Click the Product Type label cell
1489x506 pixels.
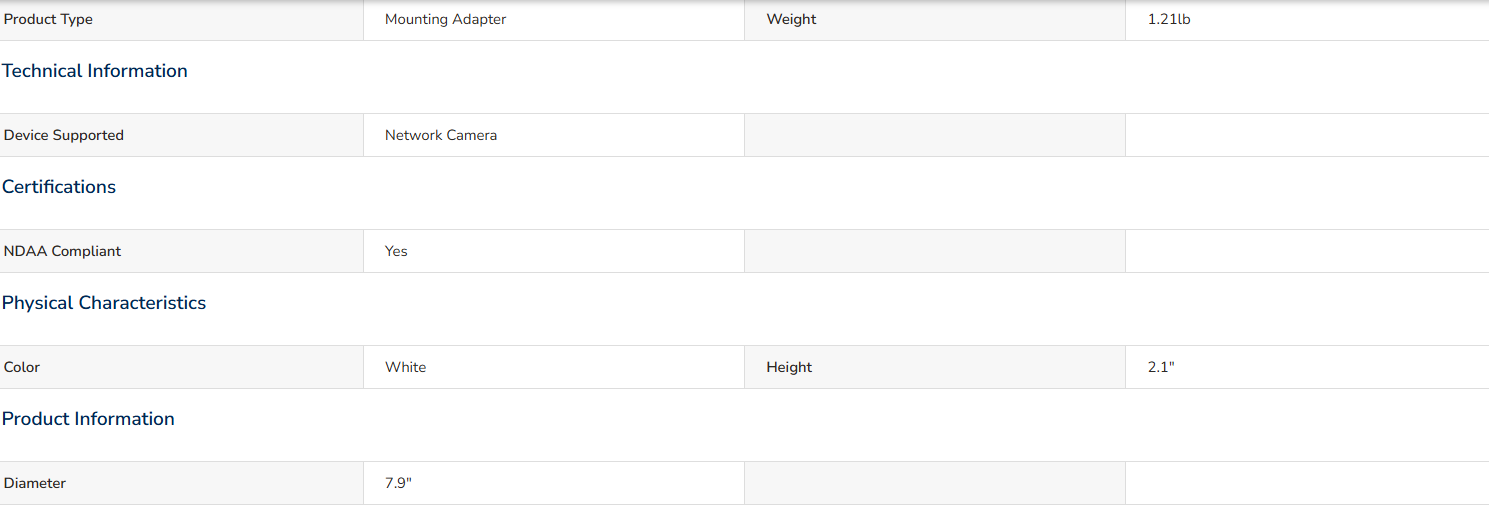click(181, 20)
